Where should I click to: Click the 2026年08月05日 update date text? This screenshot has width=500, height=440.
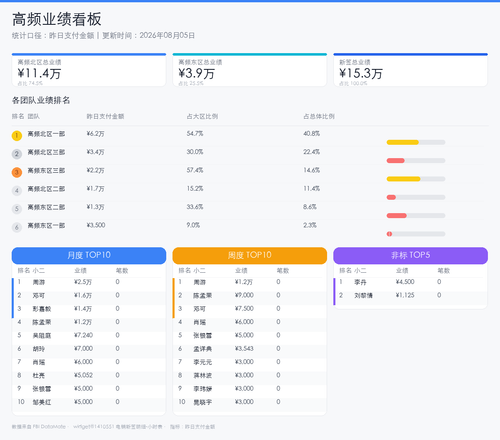coord(167,35)
